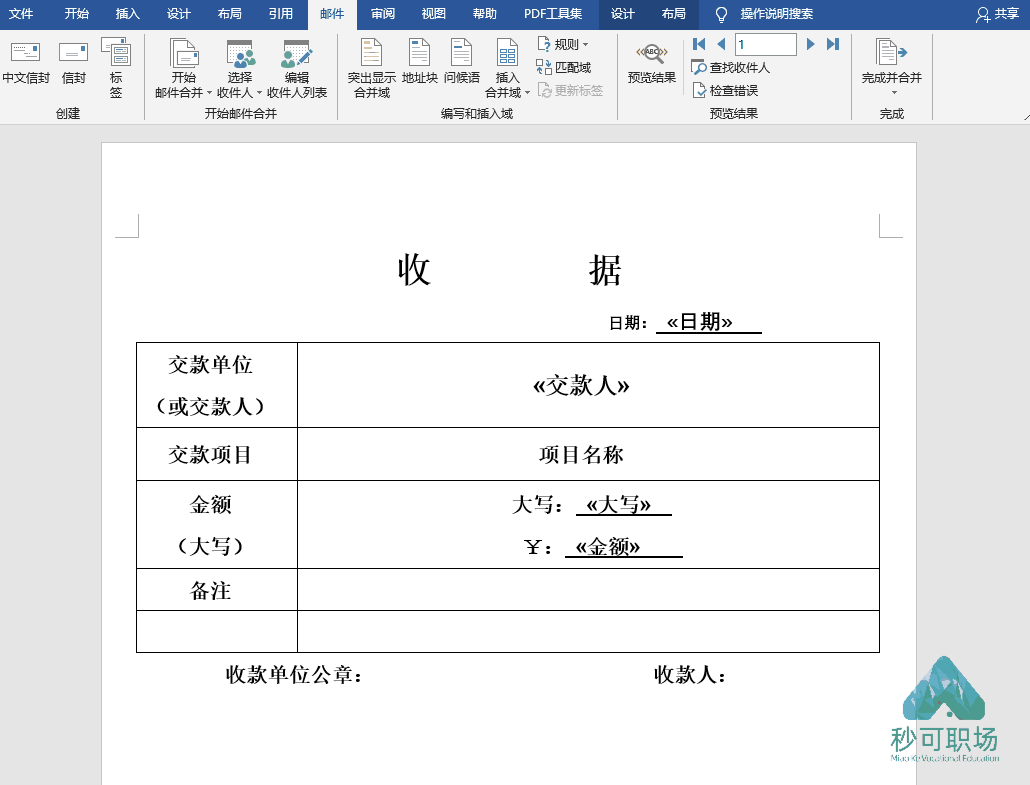
Task: Go to the next record
Action: (811, 44)
